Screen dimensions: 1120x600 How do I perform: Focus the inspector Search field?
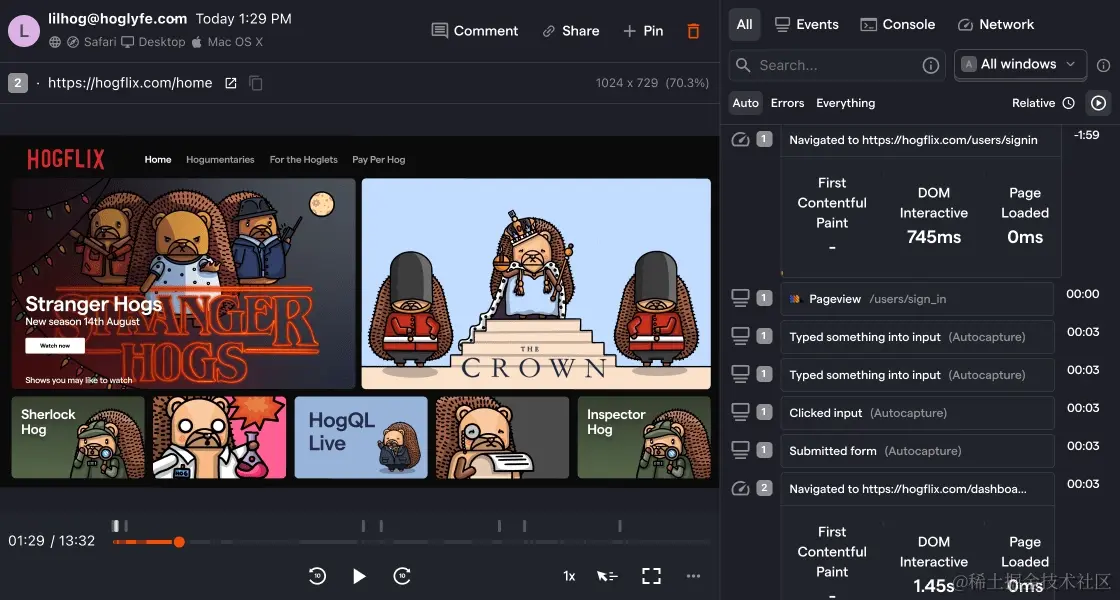point(836,65)
